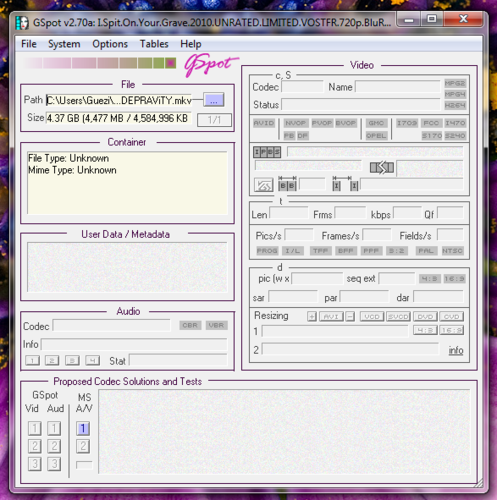Screen dimensions: 497x500
Task: Open the Tables menu
Action: coord(154,44)
